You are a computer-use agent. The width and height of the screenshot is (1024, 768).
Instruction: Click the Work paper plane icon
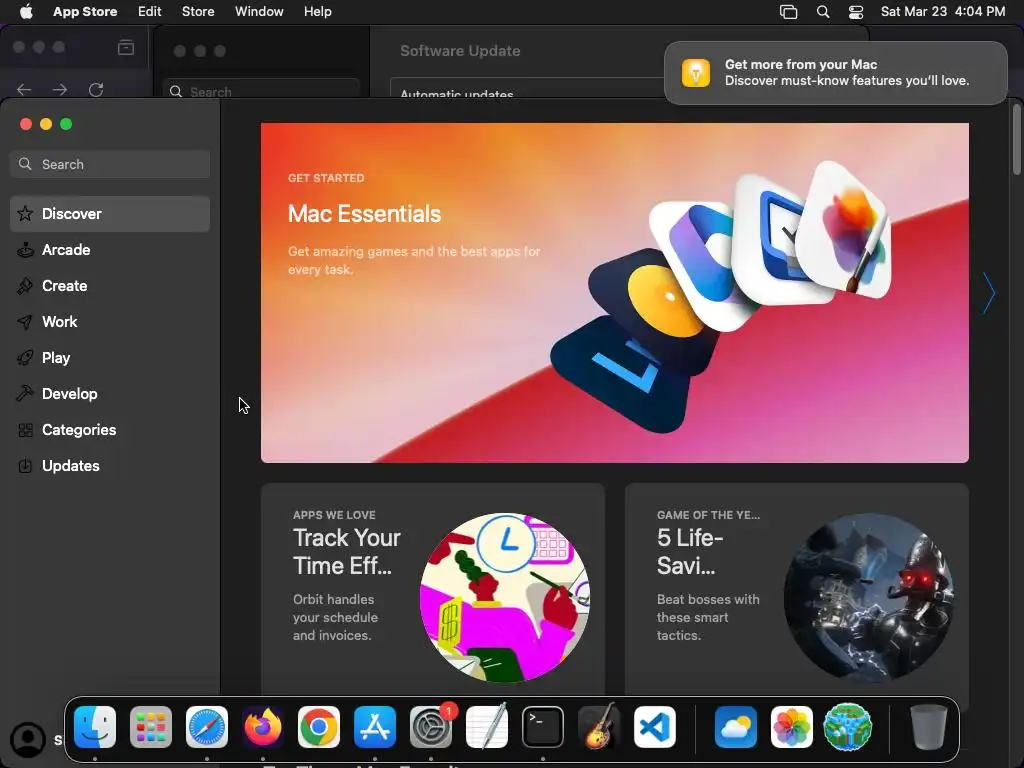pyautogui.click(x=25, y=321)
